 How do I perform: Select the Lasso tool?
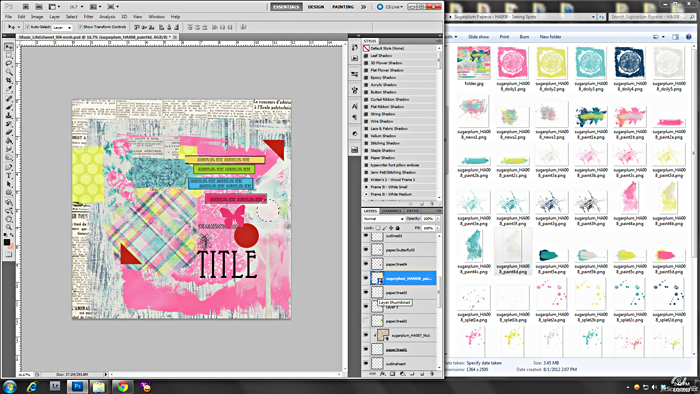[8, 64]
